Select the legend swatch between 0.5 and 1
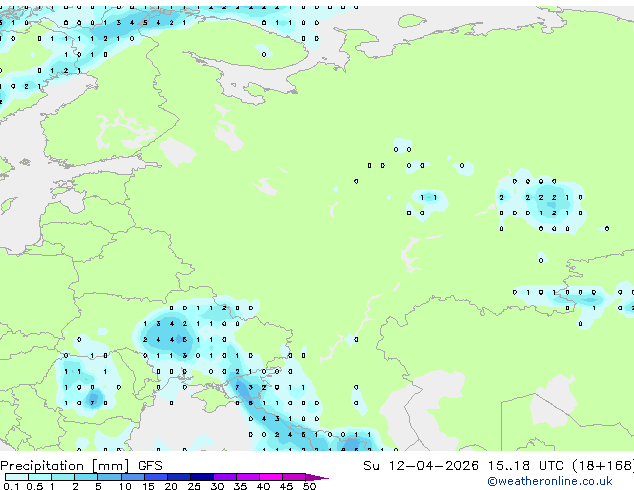634x490 pixels. 40,477
